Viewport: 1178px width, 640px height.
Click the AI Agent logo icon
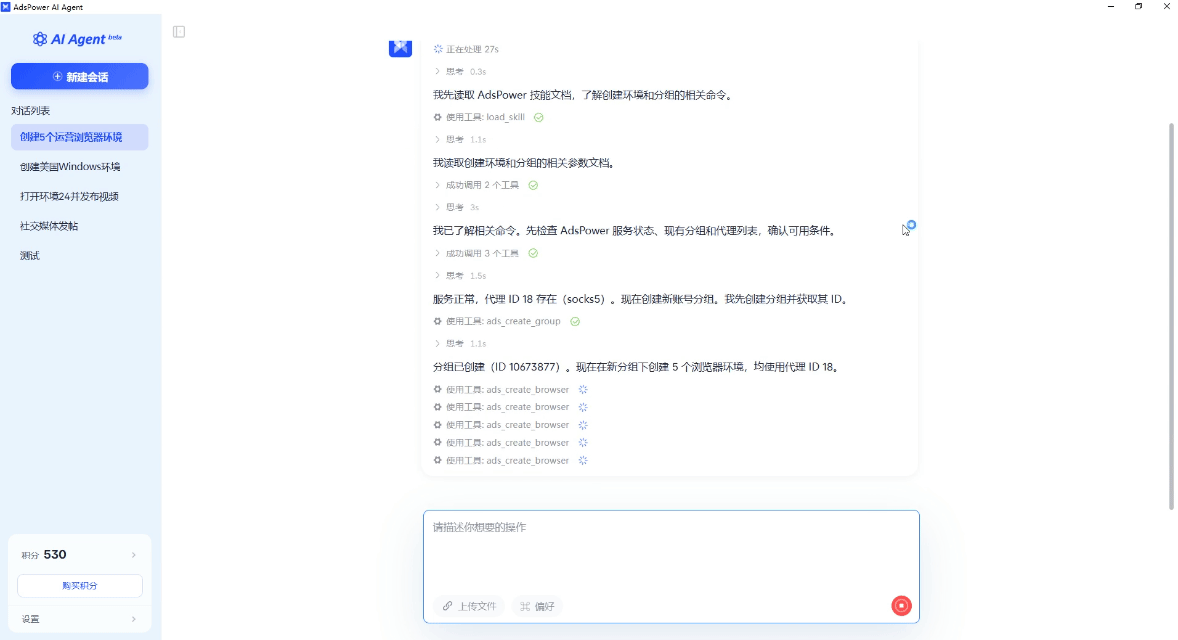40,39
